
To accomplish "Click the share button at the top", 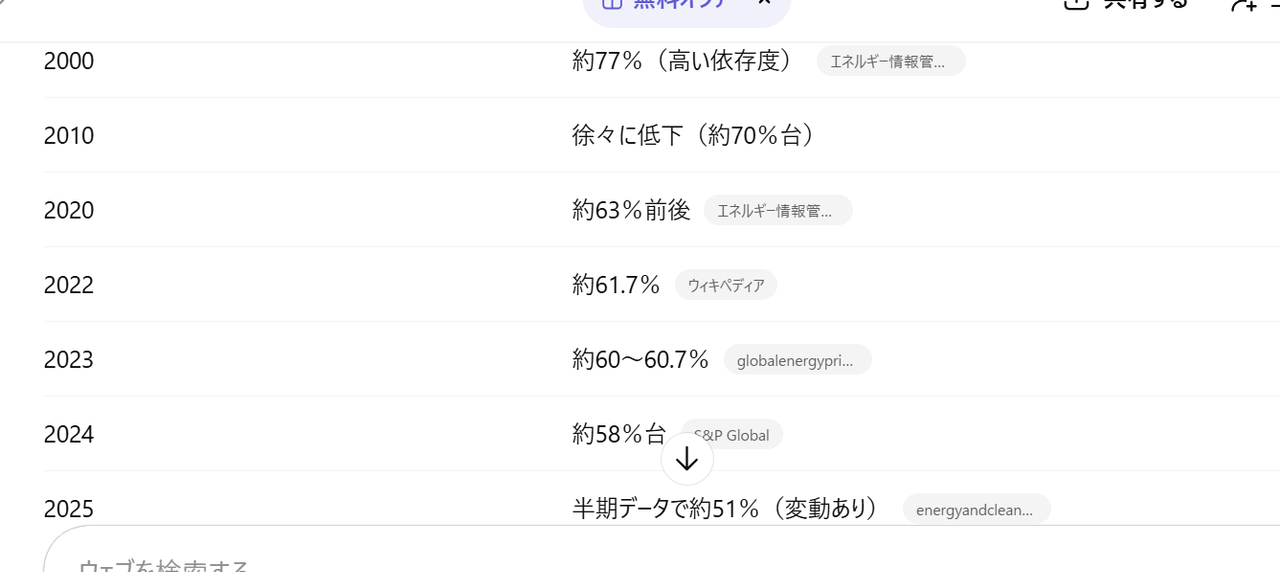I will [x=1130, y=4].
